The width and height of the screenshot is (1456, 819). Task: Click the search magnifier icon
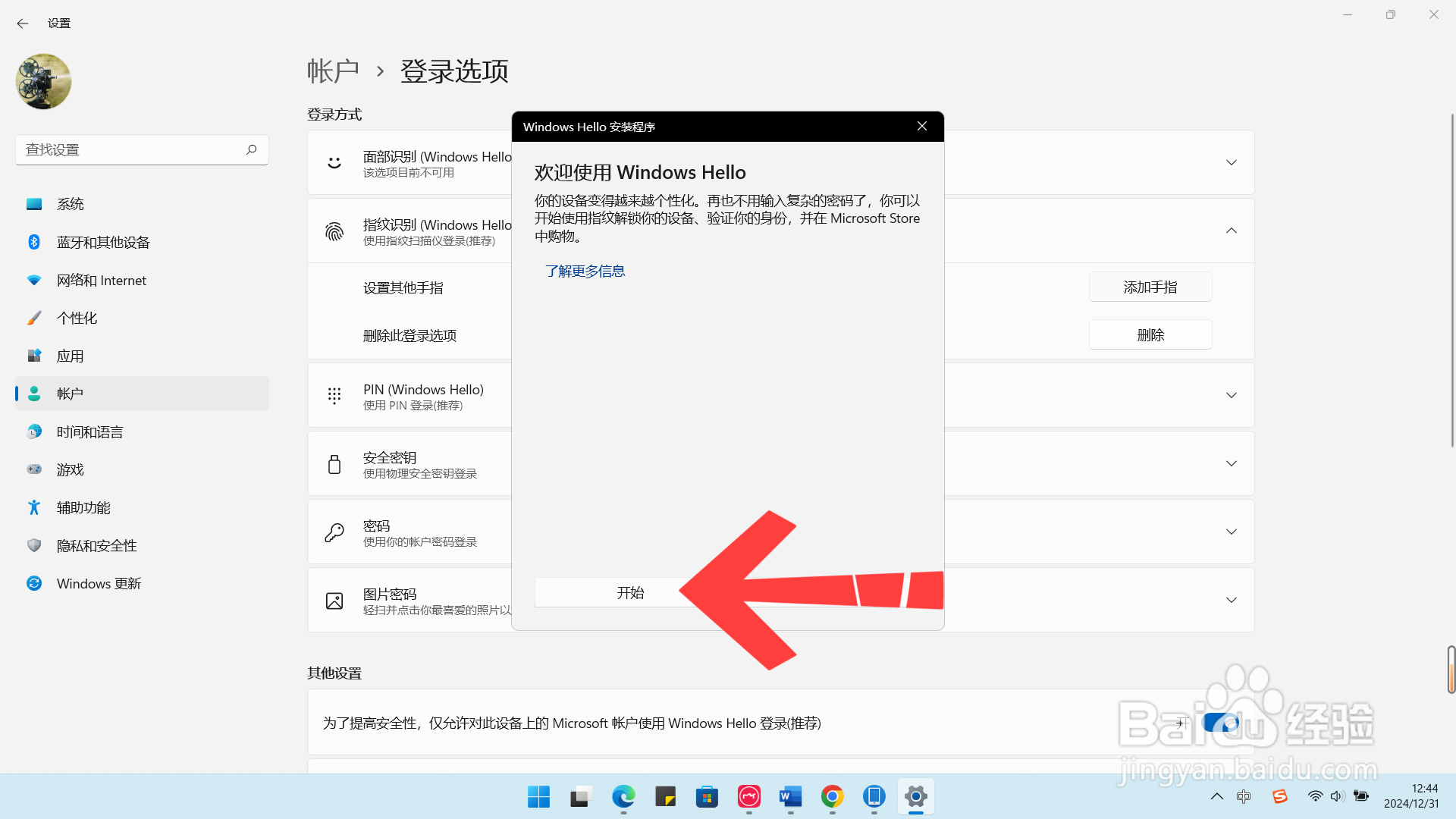tap(252, 149)
